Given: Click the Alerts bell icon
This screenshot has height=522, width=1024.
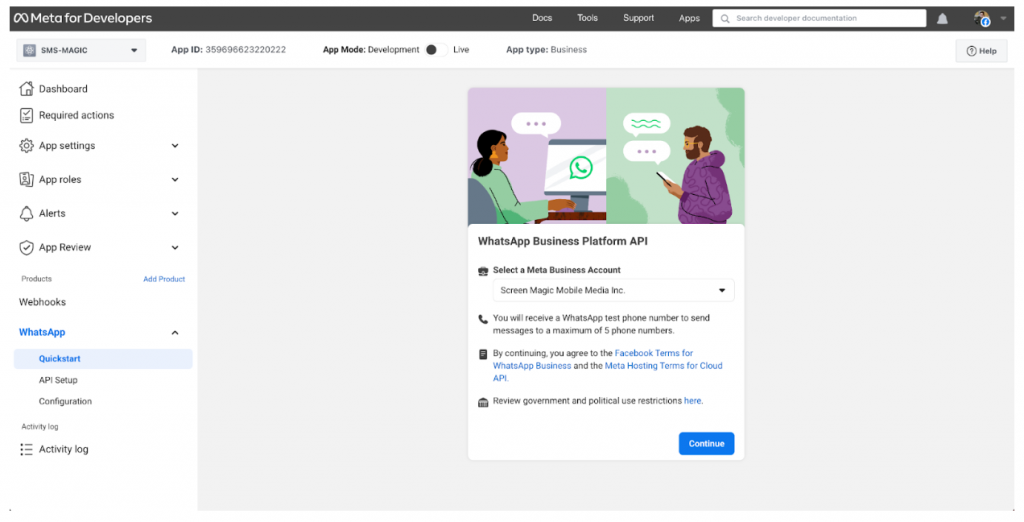Looking at the screenshot, I should (x=26, y=214).
